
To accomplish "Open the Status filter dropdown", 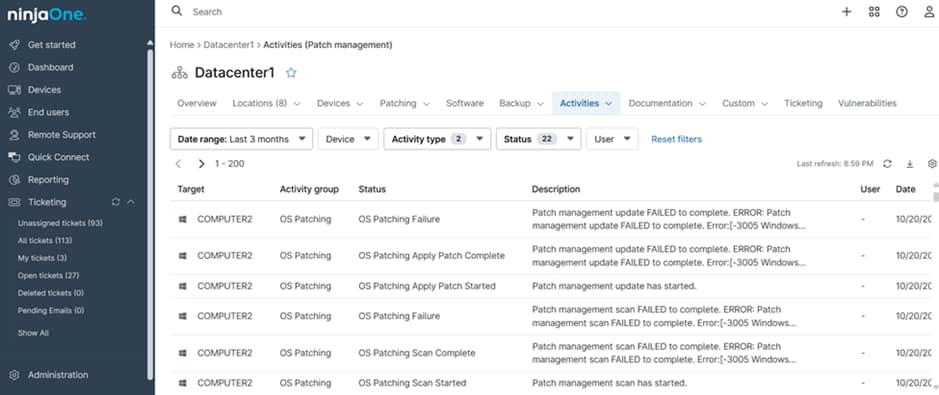I will [x=538, y=139].
